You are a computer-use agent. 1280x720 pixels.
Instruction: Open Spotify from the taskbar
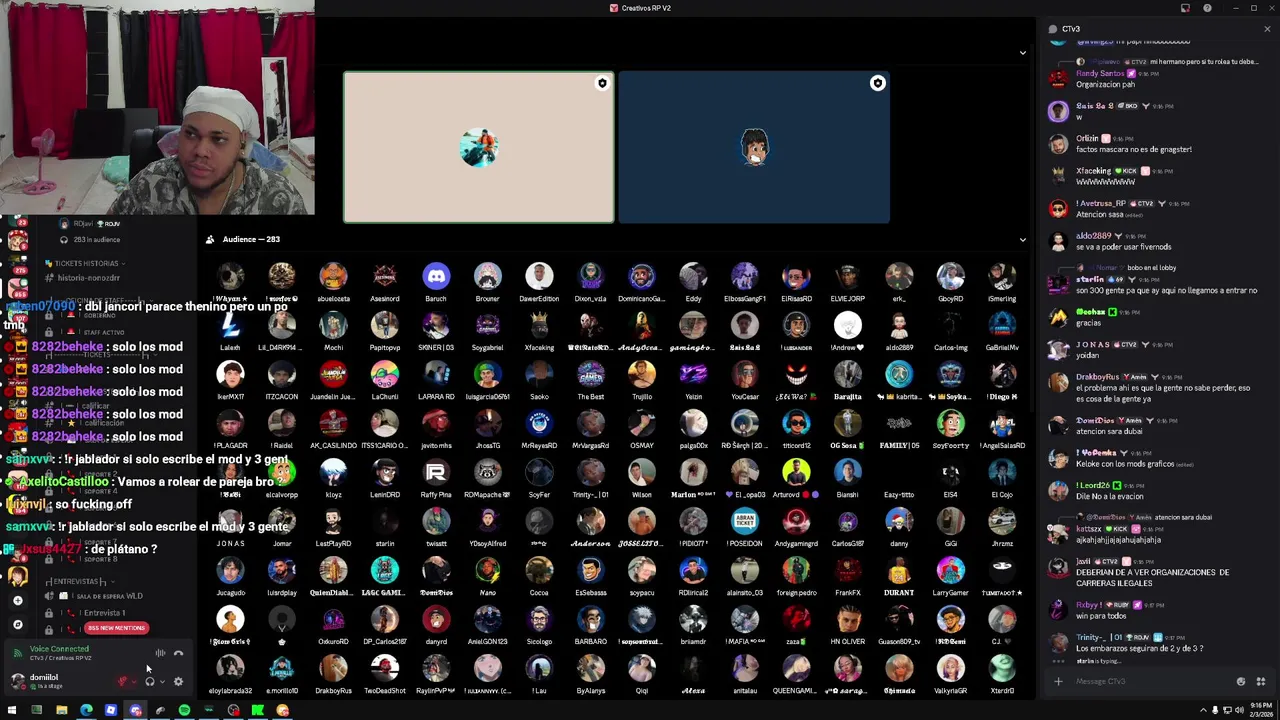[x=184, y=711]
